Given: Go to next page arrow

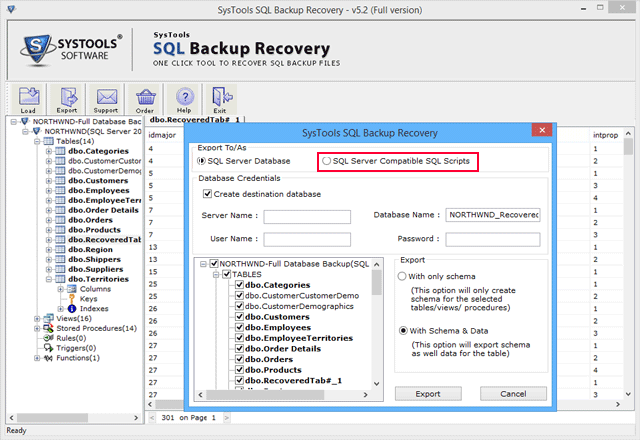Looking at the screenshot, I should point(227,418).
